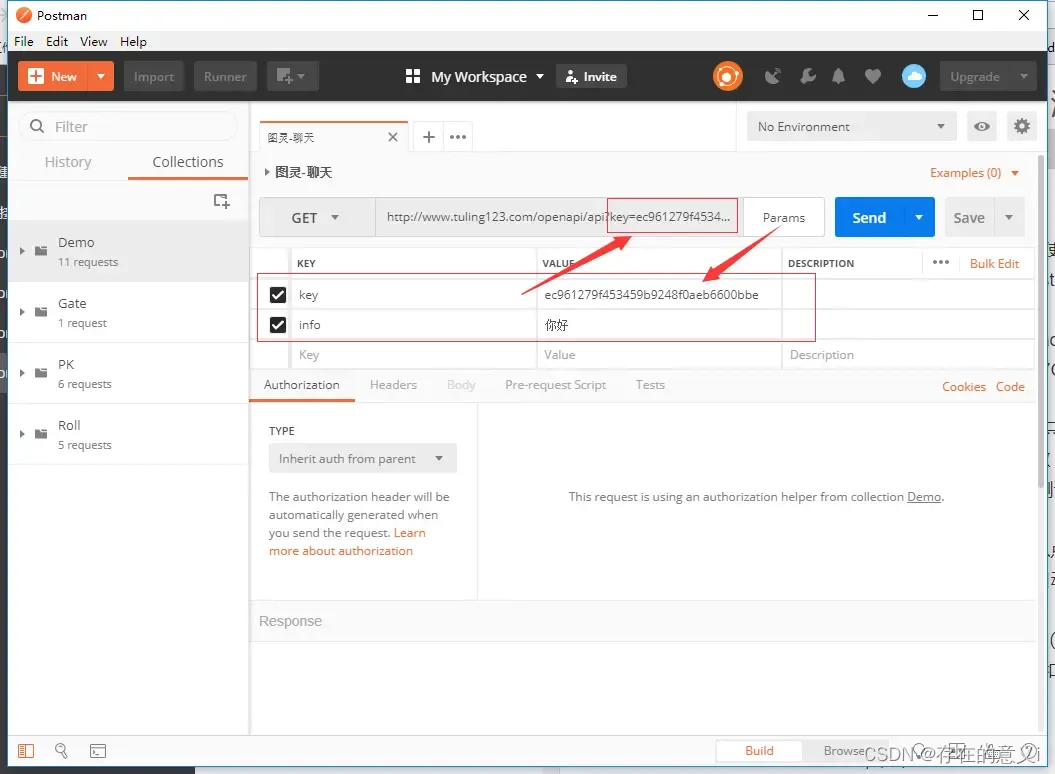The width and height of the screenshot is (1055, 774).
Task: Click the Save button
Action: (x=969, y=217)
